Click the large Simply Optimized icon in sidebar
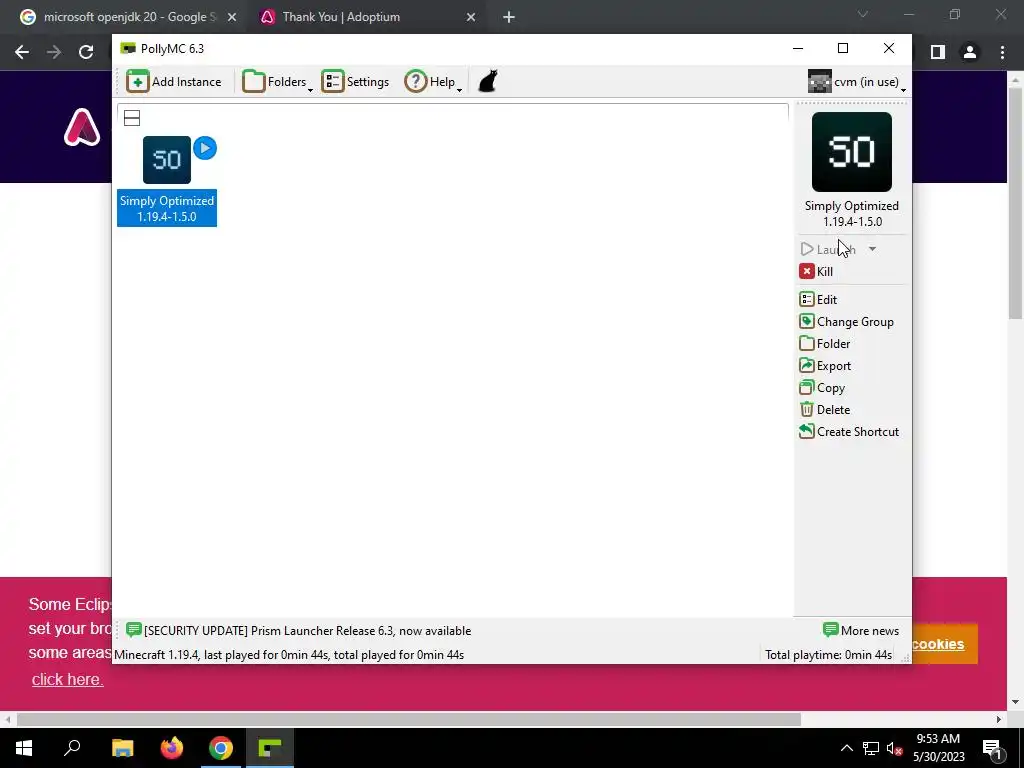1024x768 pixels. [x=852, y=152]
